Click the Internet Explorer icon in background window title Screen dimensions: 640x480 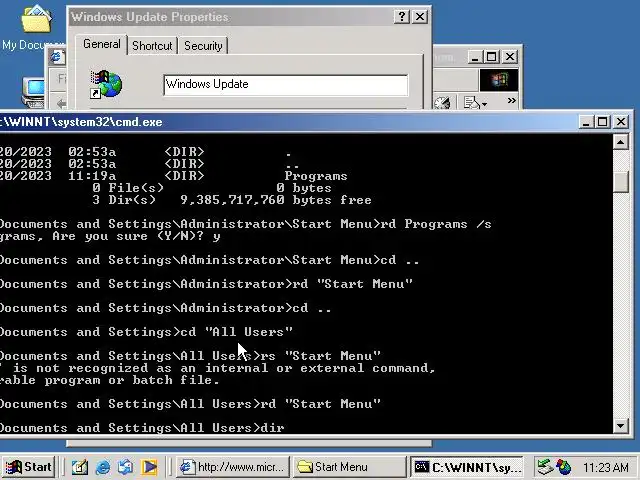tap(57, 57)
